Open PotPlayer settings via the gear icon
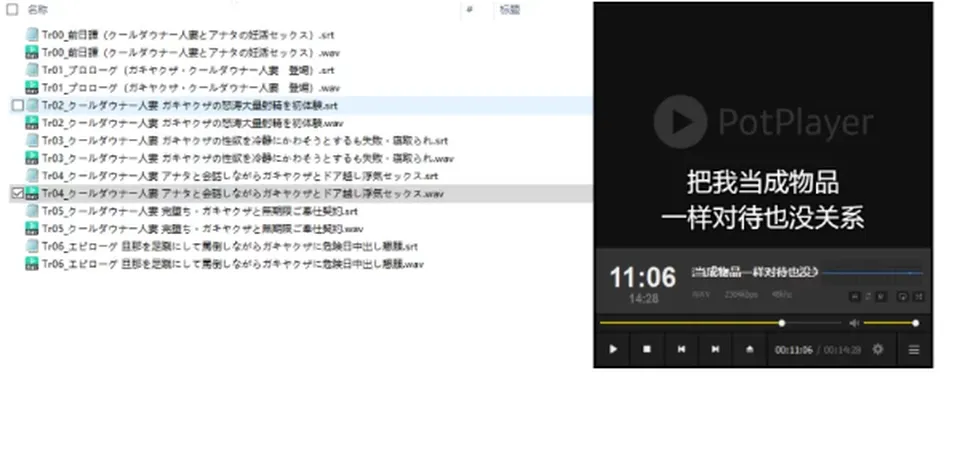This screenshot has width=960, height=474. (x=878, y=349)
